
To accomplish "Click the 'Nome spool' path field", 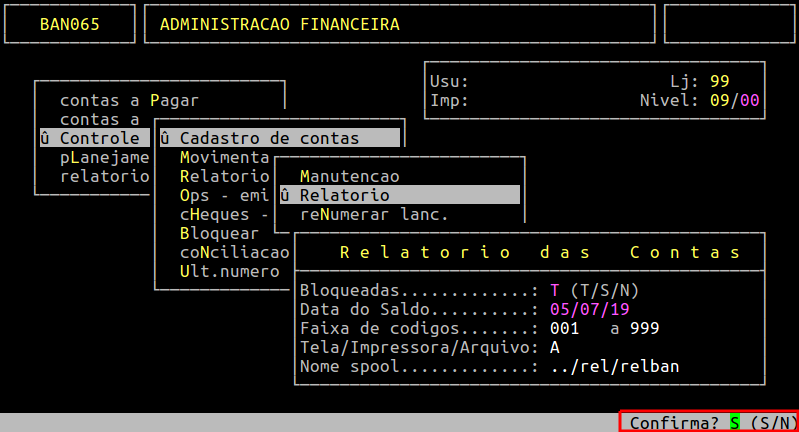I will 614,366.
